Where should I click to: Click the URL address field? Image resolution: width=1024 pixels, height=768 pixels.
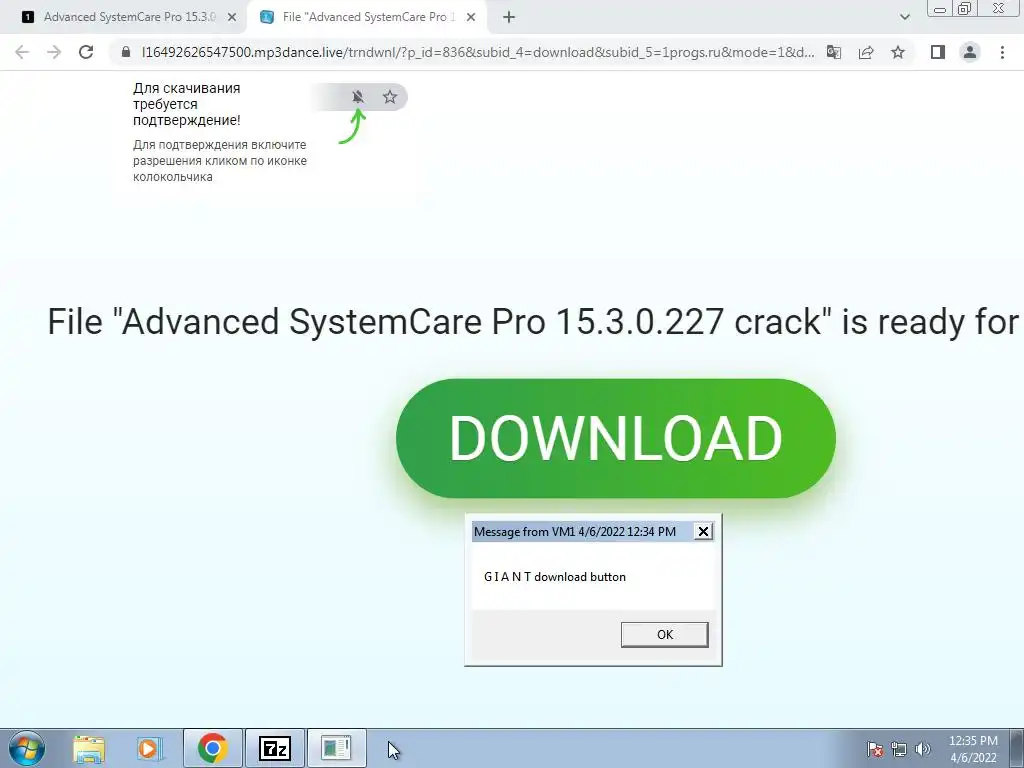(477, 52)
